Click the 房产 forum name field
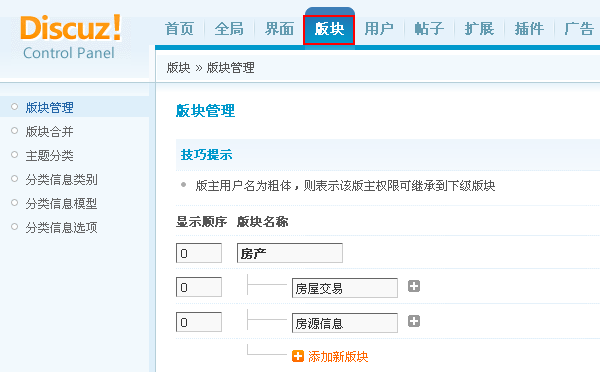This screenshot has width=600, height=372. (290, 253)
